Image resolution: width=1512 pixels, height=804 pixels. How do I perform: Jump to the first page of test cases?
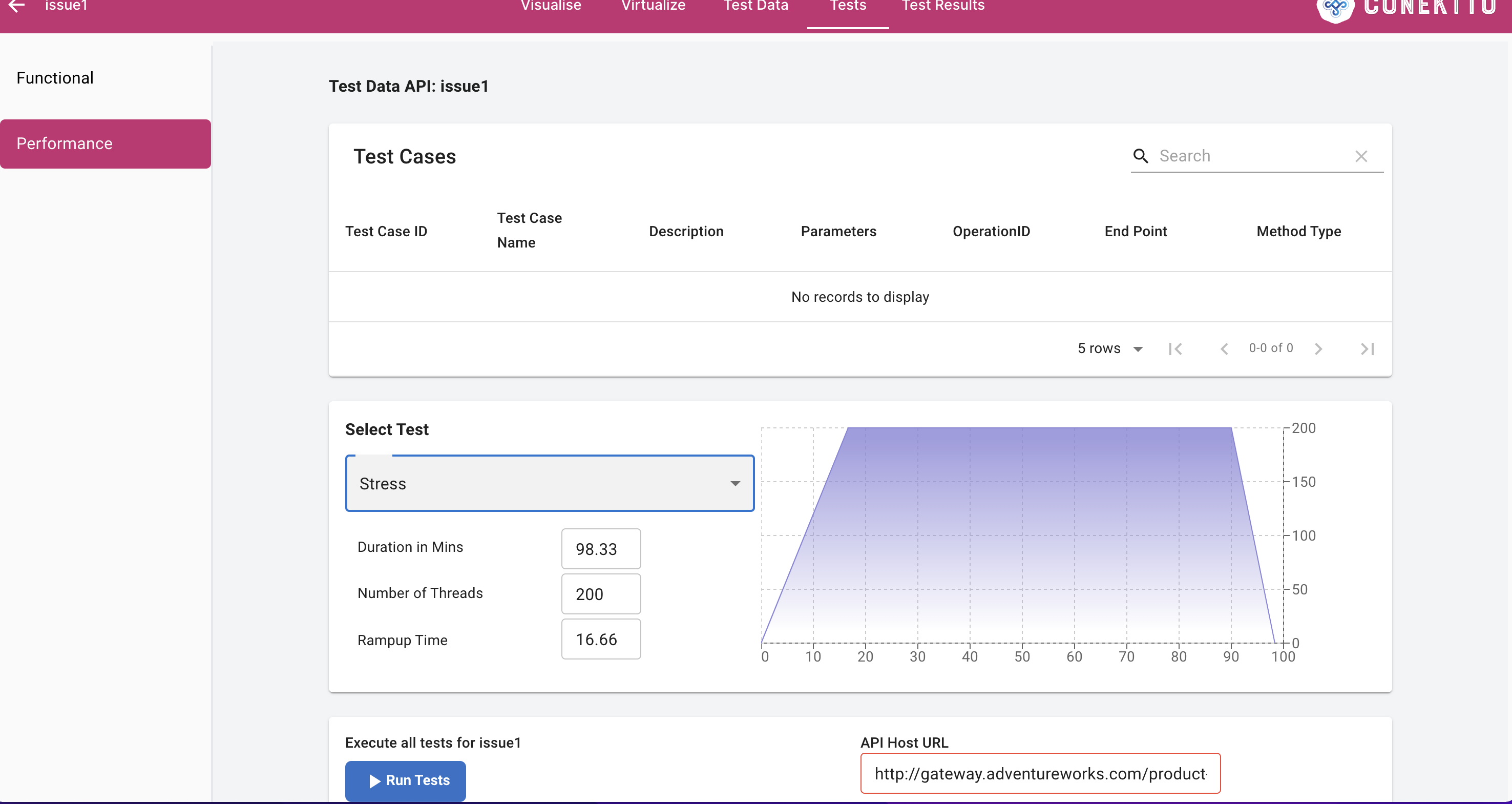point(1175,349)
